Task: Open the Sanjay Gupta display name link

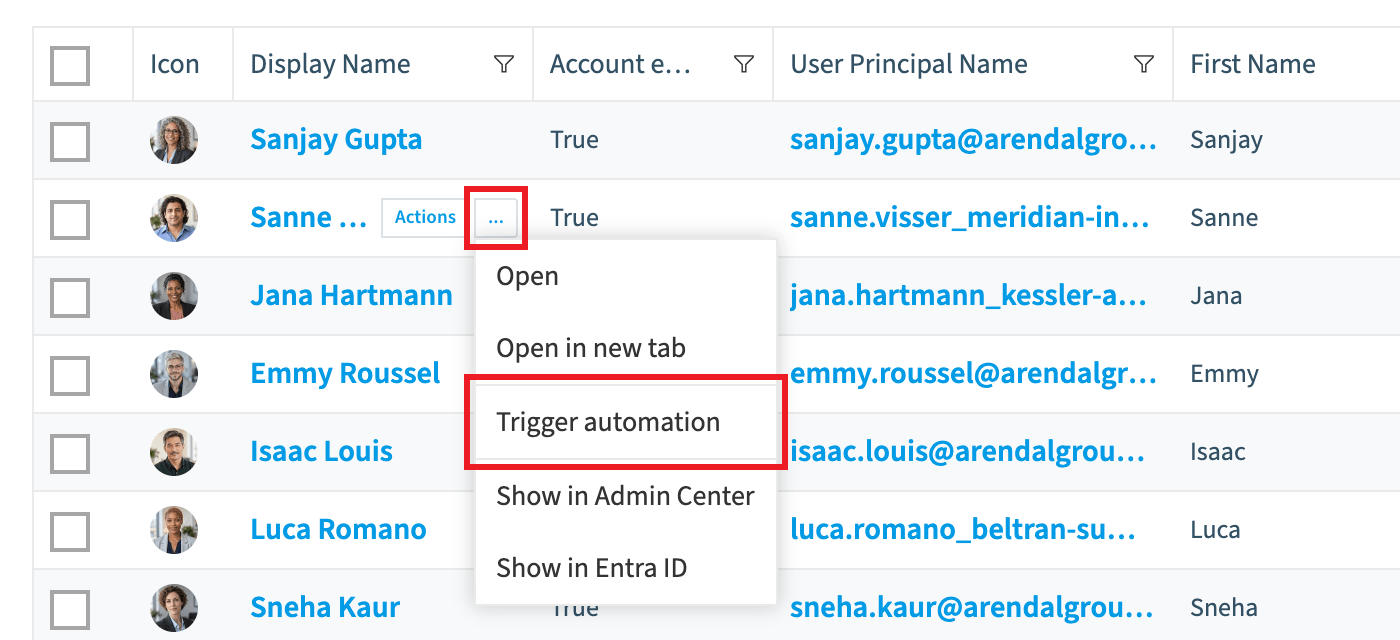Action: pyautogui.click(x=336, y=139)
